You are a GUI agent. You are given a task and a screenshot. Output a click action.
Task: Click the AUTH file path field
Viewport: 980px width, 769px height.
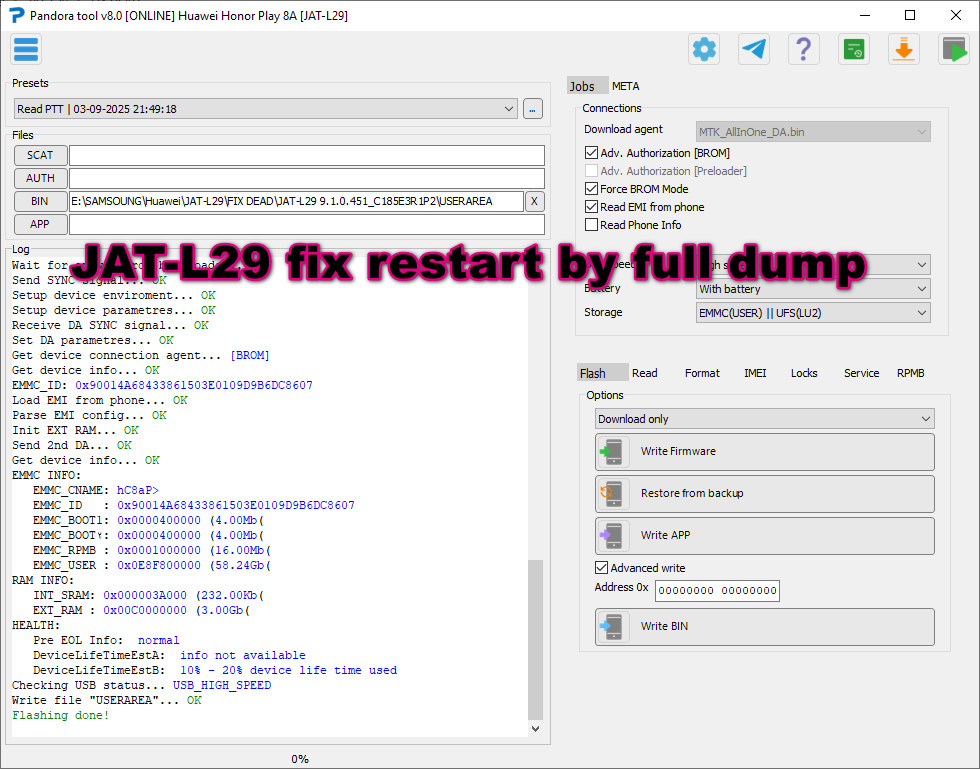click(x=307, y=178)
